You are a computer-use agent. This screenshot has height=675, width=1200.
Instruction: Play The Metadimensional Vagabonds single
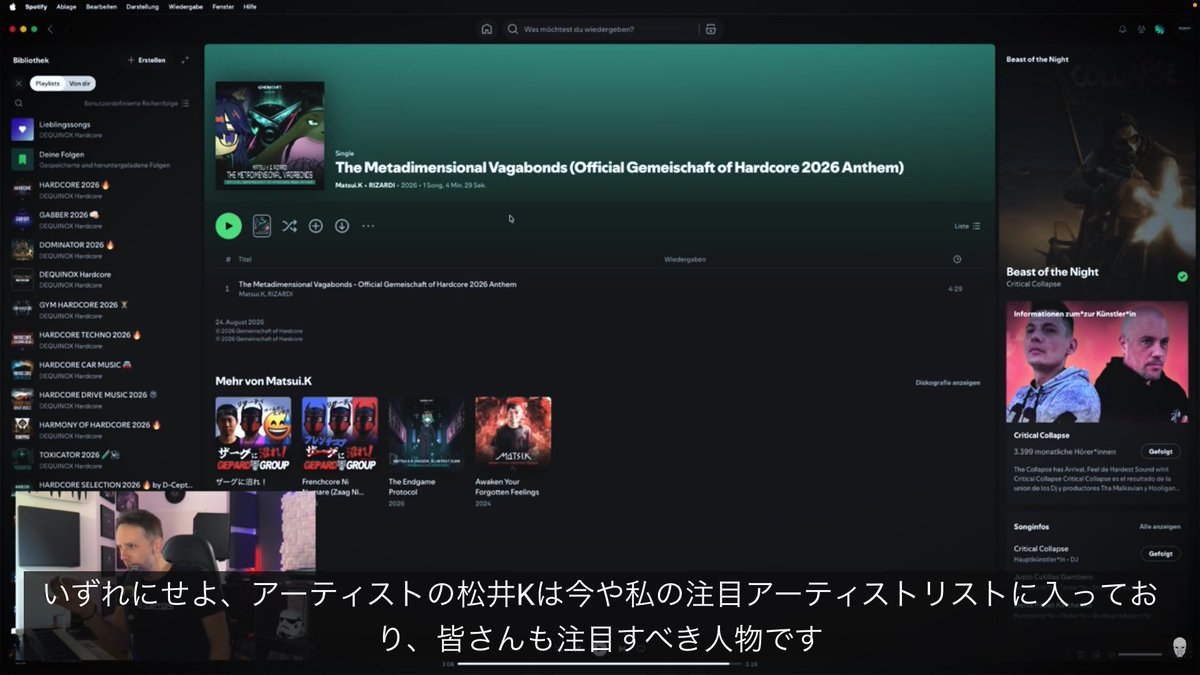(228, 226)
